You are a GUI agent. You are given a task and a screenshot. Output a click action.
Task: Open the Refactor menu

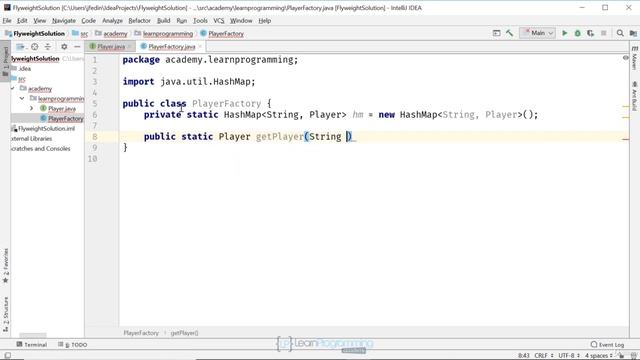coord(139,20)
